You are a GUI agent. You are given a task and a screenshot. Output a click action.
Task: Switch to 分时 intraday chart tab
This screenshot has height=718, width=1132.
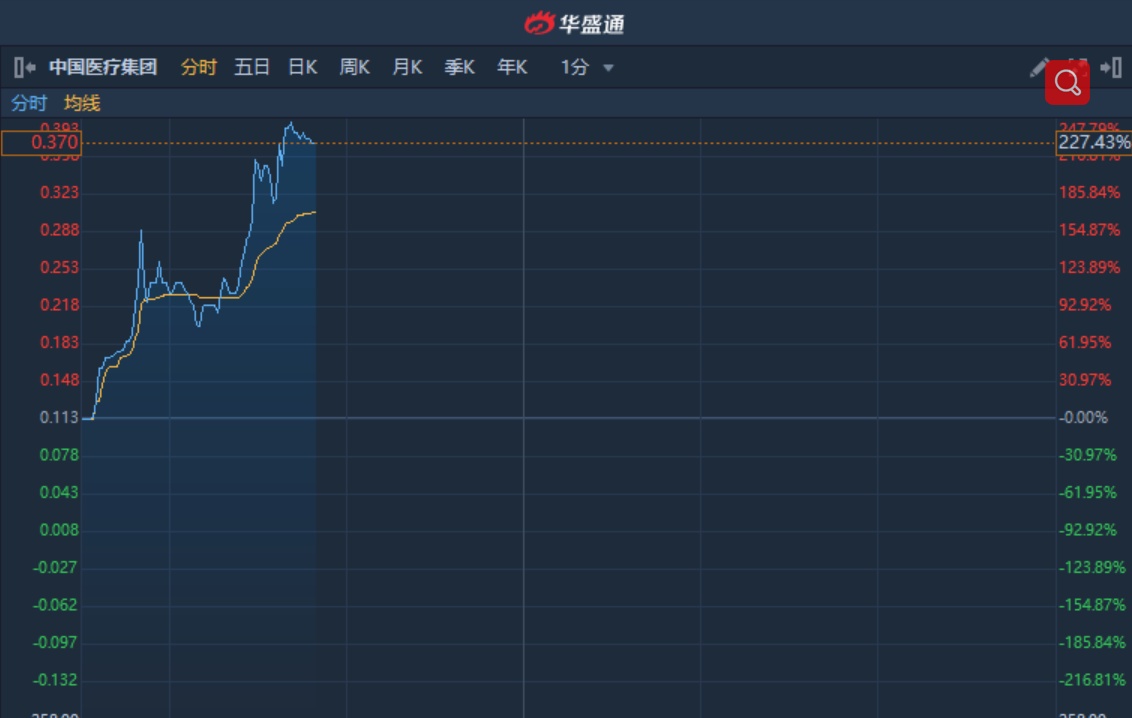click(x=198, y=68)
